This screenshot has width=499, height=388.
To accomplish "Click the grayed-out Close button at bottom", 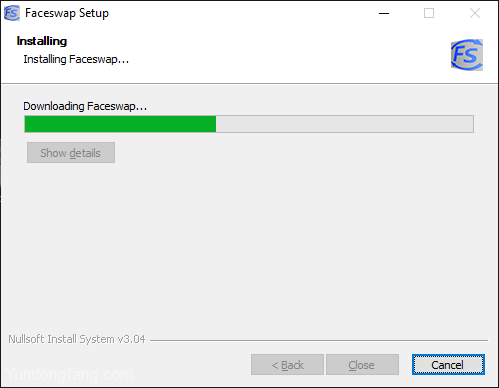I will [362, 365].
